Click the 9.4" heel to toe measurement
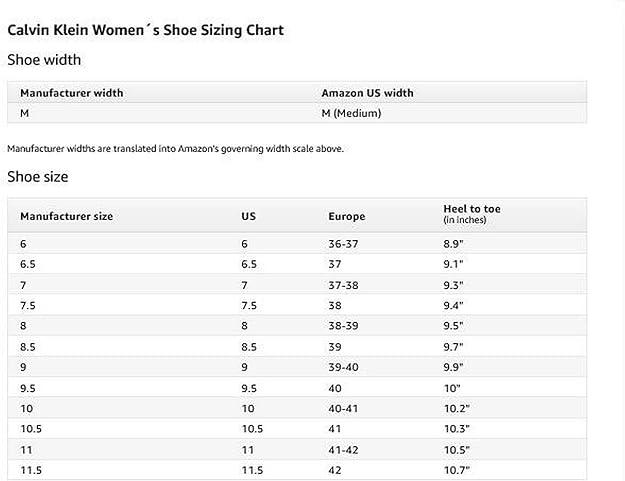The image size is (625, 481). coord(453,306)
